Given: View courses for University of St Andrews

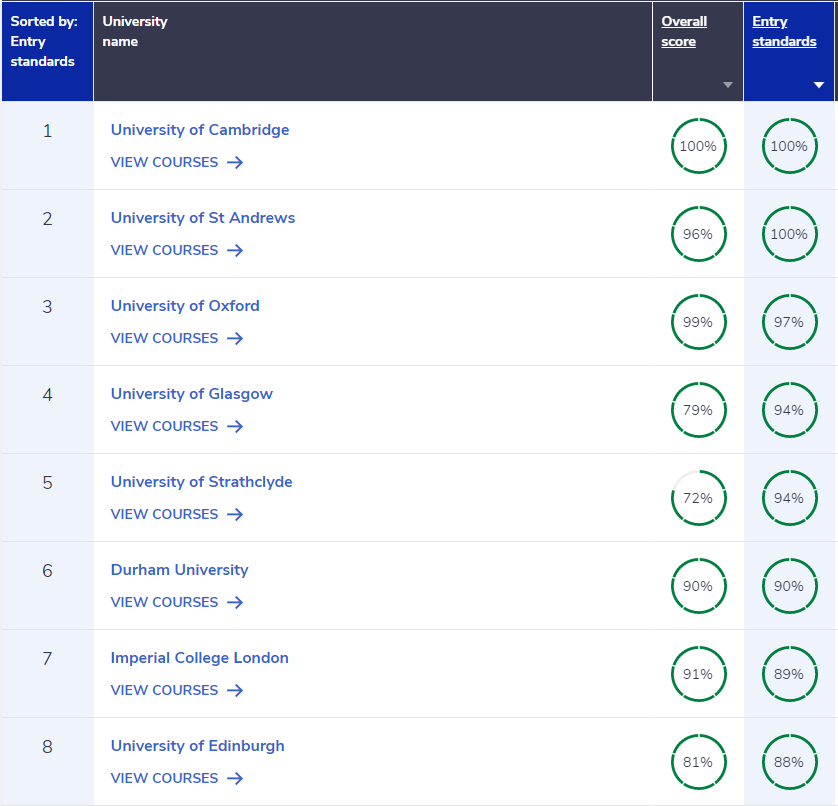Looking at the screenshot, I should [177, 250].
